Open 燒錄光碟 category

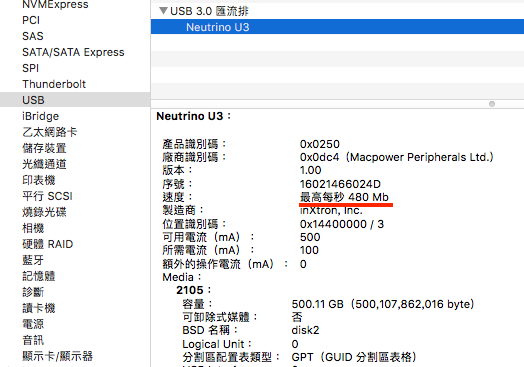point(44,212)
